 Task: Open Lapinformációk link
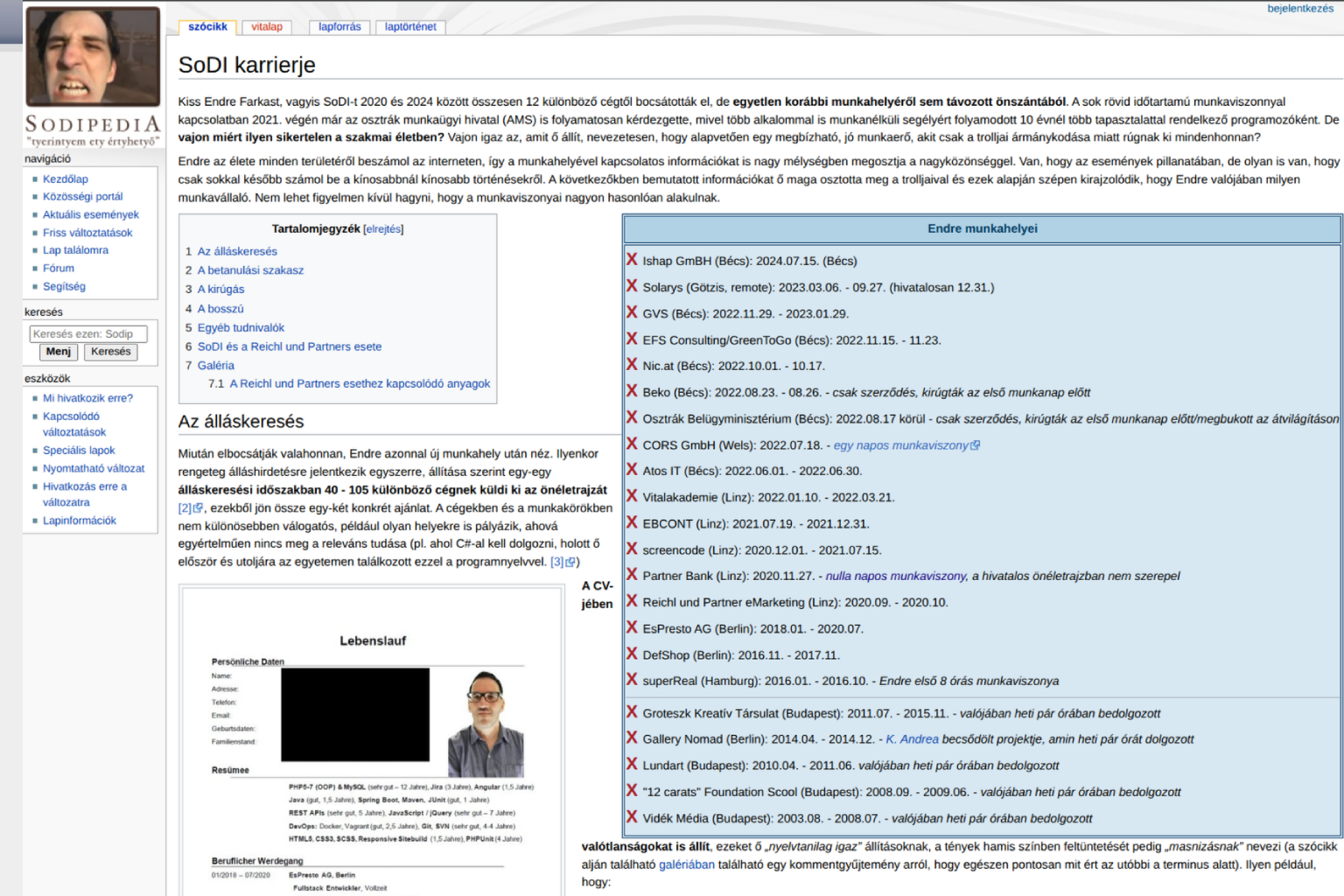[80, 521]
